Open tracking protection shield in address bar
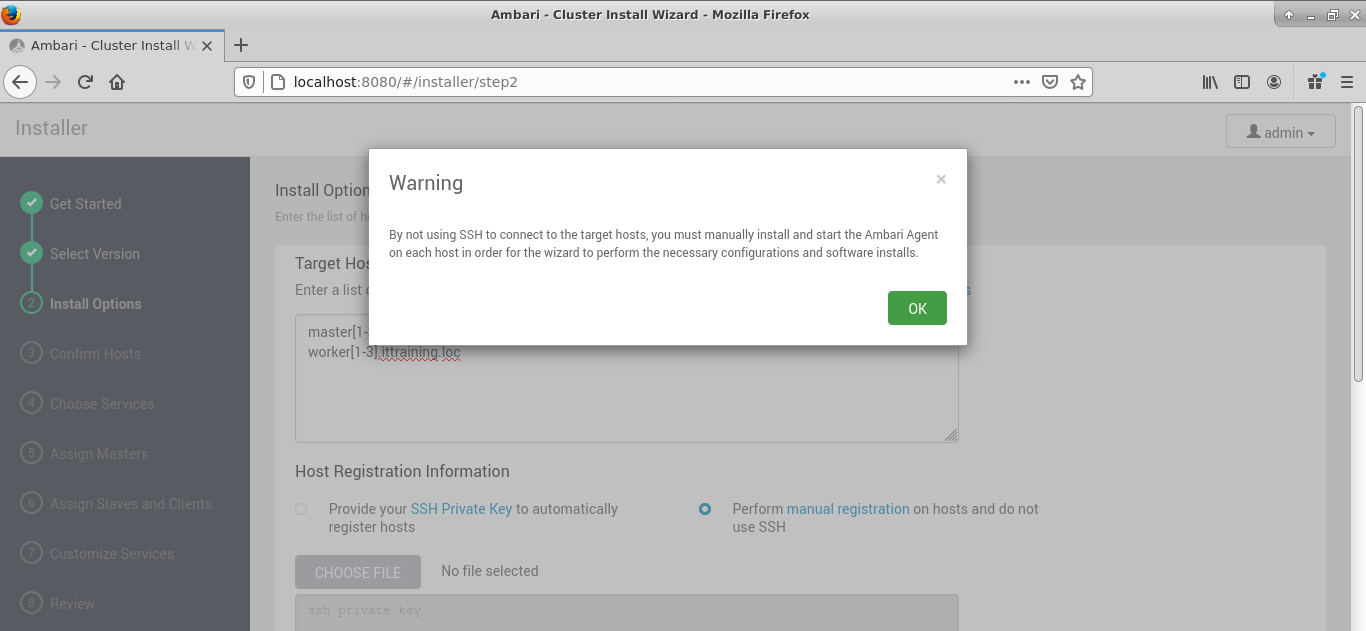Viewport: 1366px width, 631px height. [250, 82]
